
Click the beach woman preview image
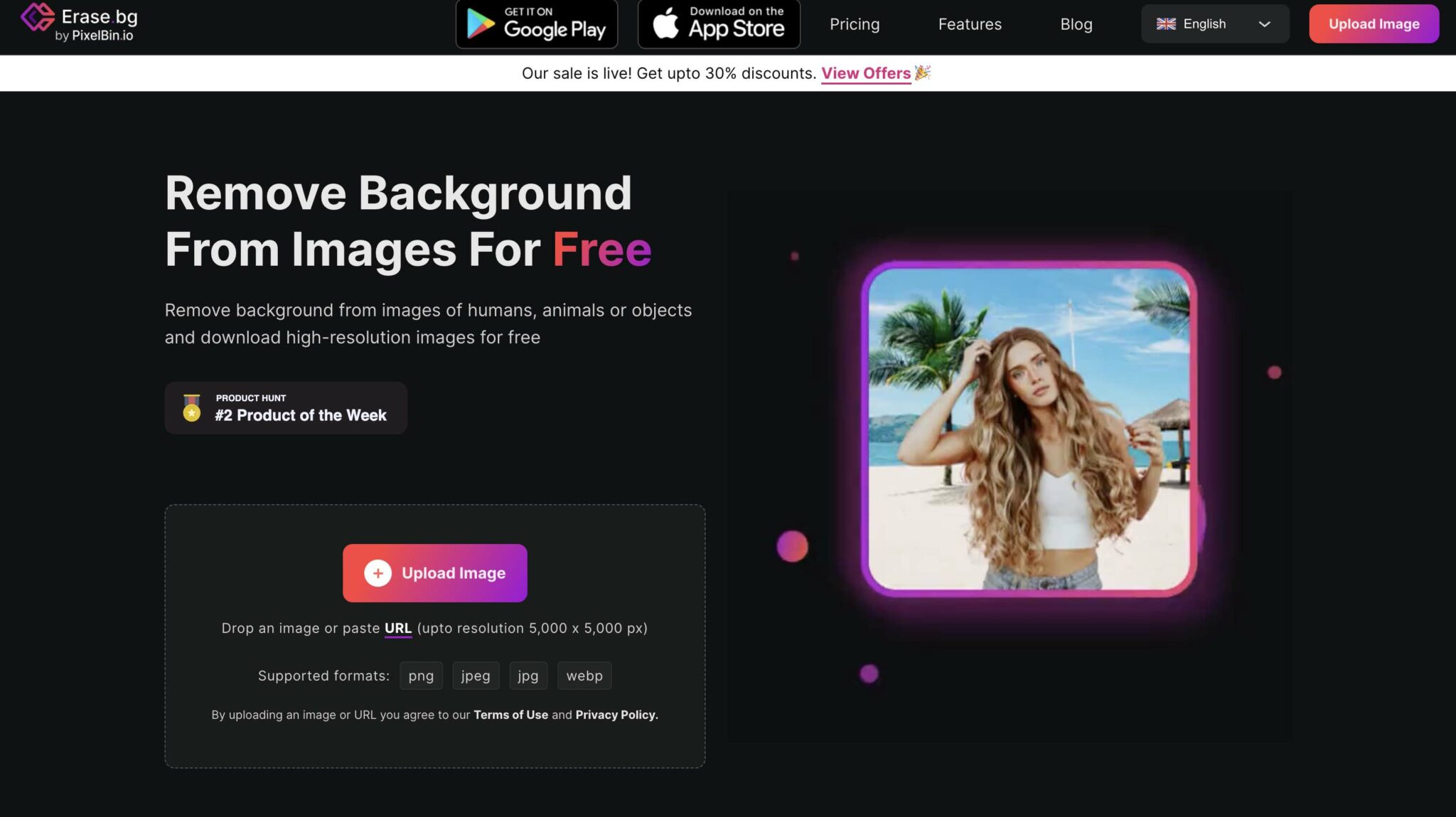(x=1029, y=429)
